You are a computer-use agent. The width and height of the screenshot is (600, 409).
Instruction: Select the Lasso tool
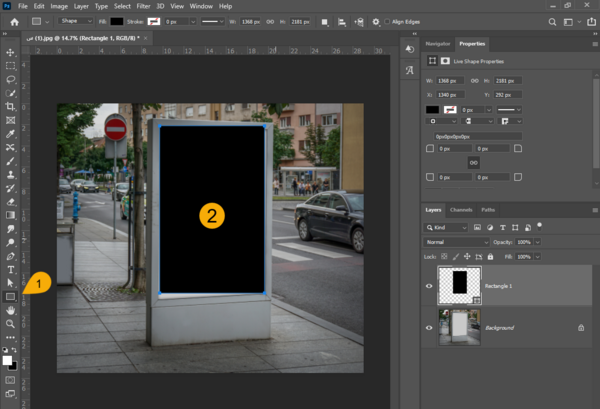coord(10,79)
